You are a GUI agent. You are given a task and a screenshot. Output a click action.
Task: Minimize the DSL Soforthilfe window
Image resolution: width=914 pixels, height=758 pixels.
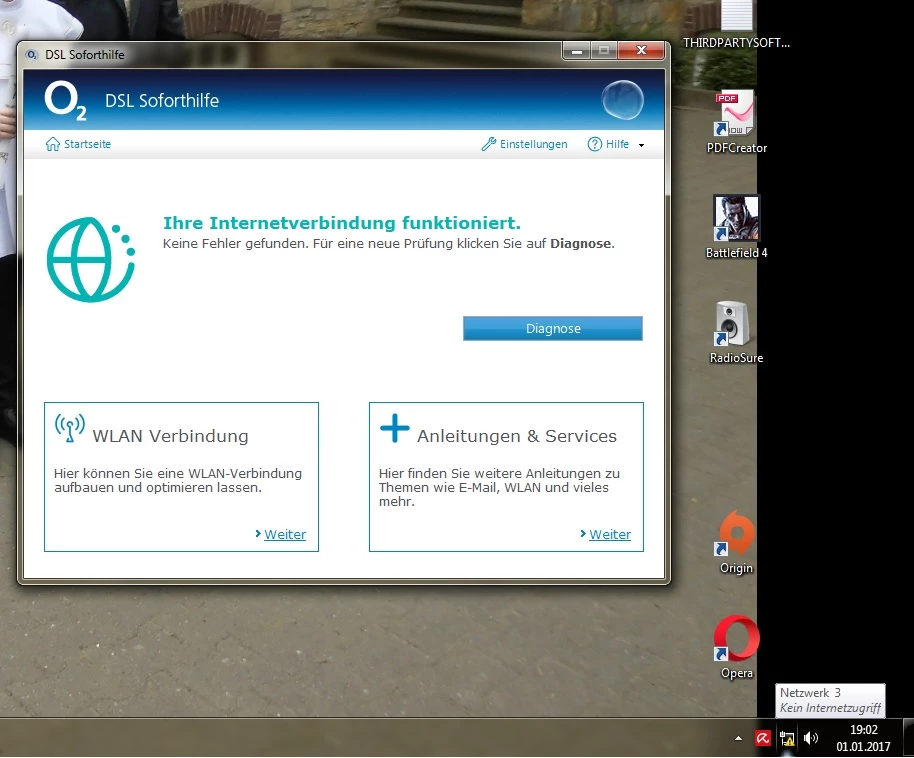tap(577, 51)
